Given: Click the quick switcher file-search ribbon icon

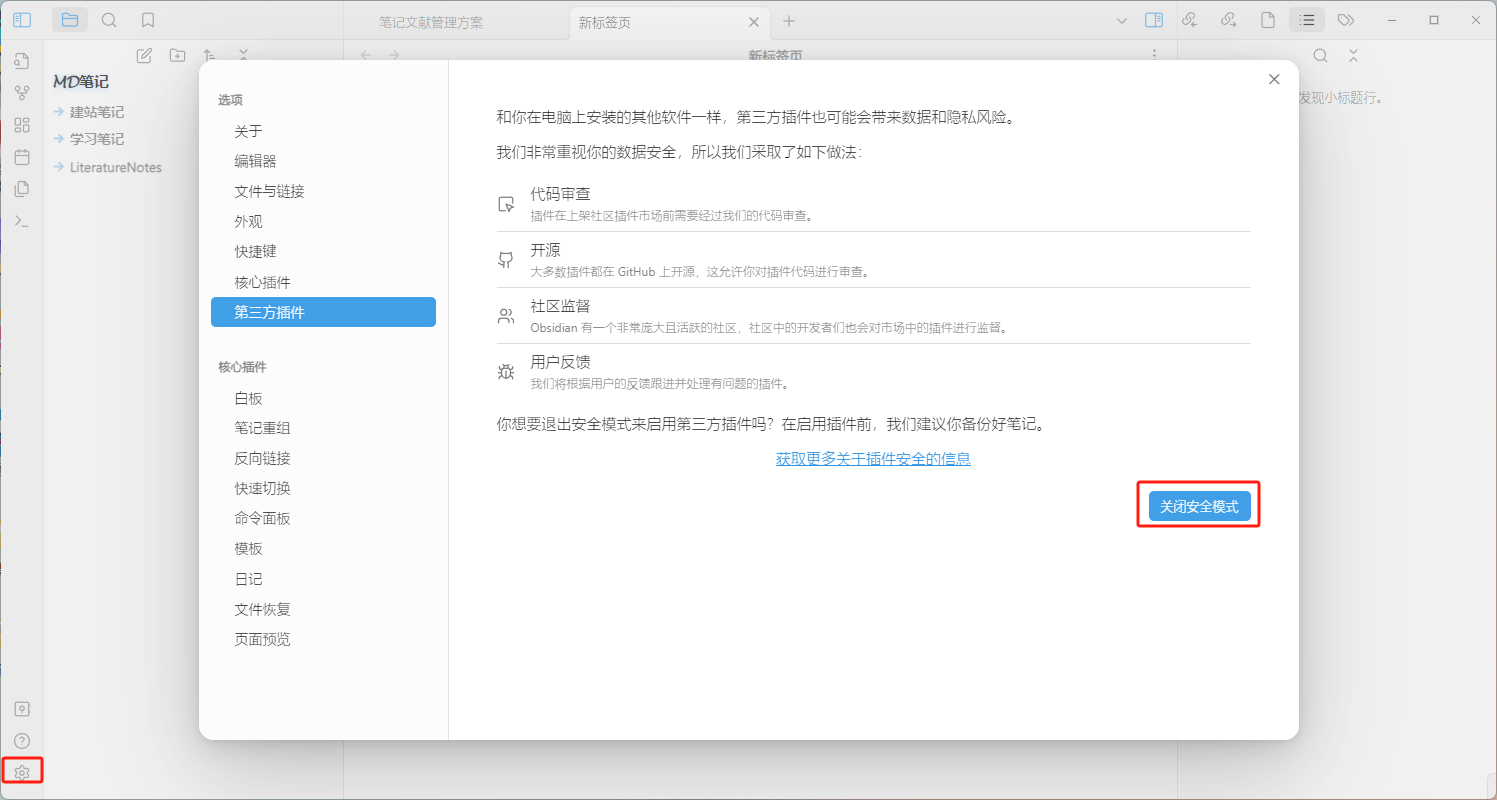Looking at the screenshot, I should pyautogui.click(x=22, y=62).
